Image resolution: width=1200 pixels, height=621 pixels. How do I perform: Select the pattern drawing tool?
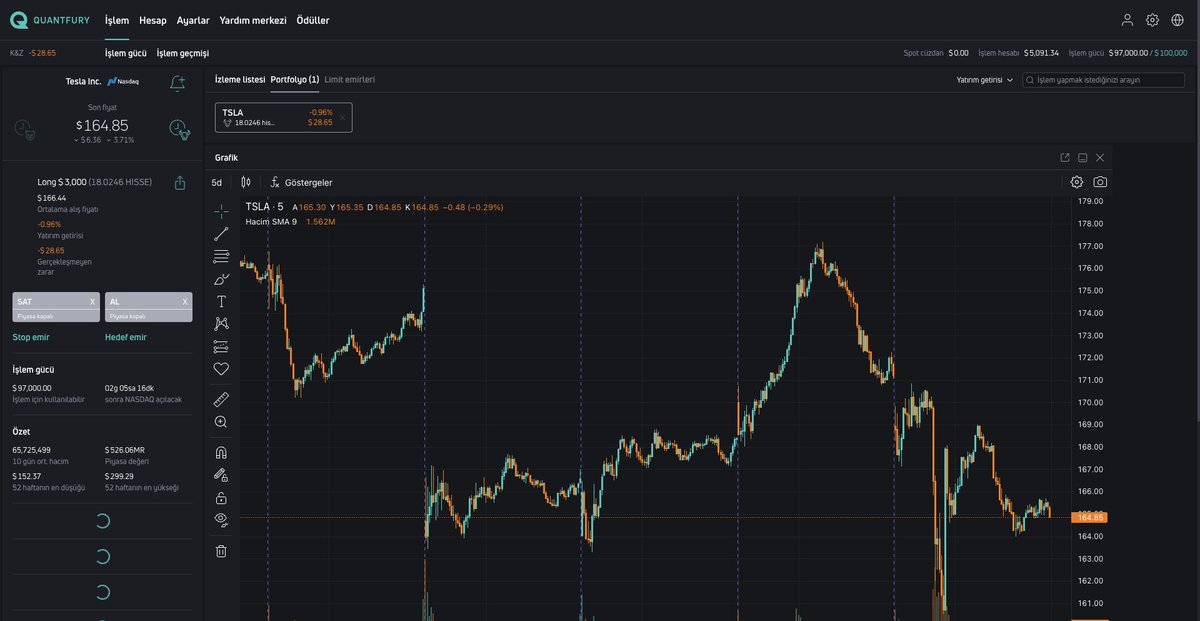pyautogui.click(x=221, y=324)
